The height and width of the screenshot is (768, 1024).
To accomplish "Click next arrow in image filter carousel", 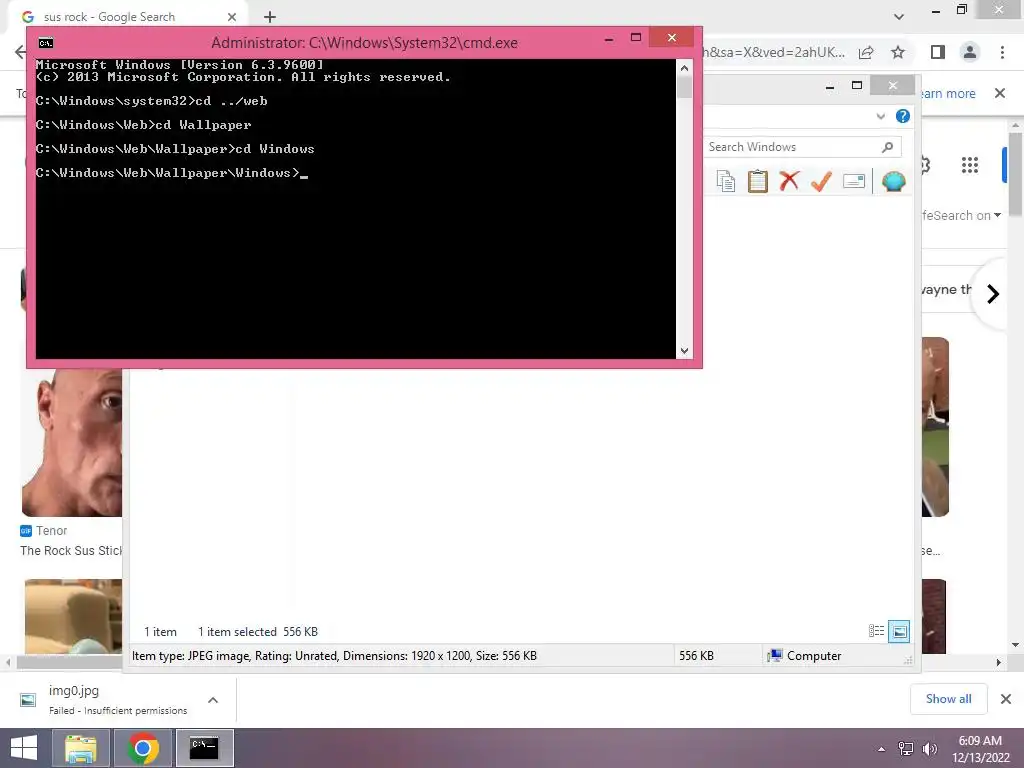I will pos(993,294).
